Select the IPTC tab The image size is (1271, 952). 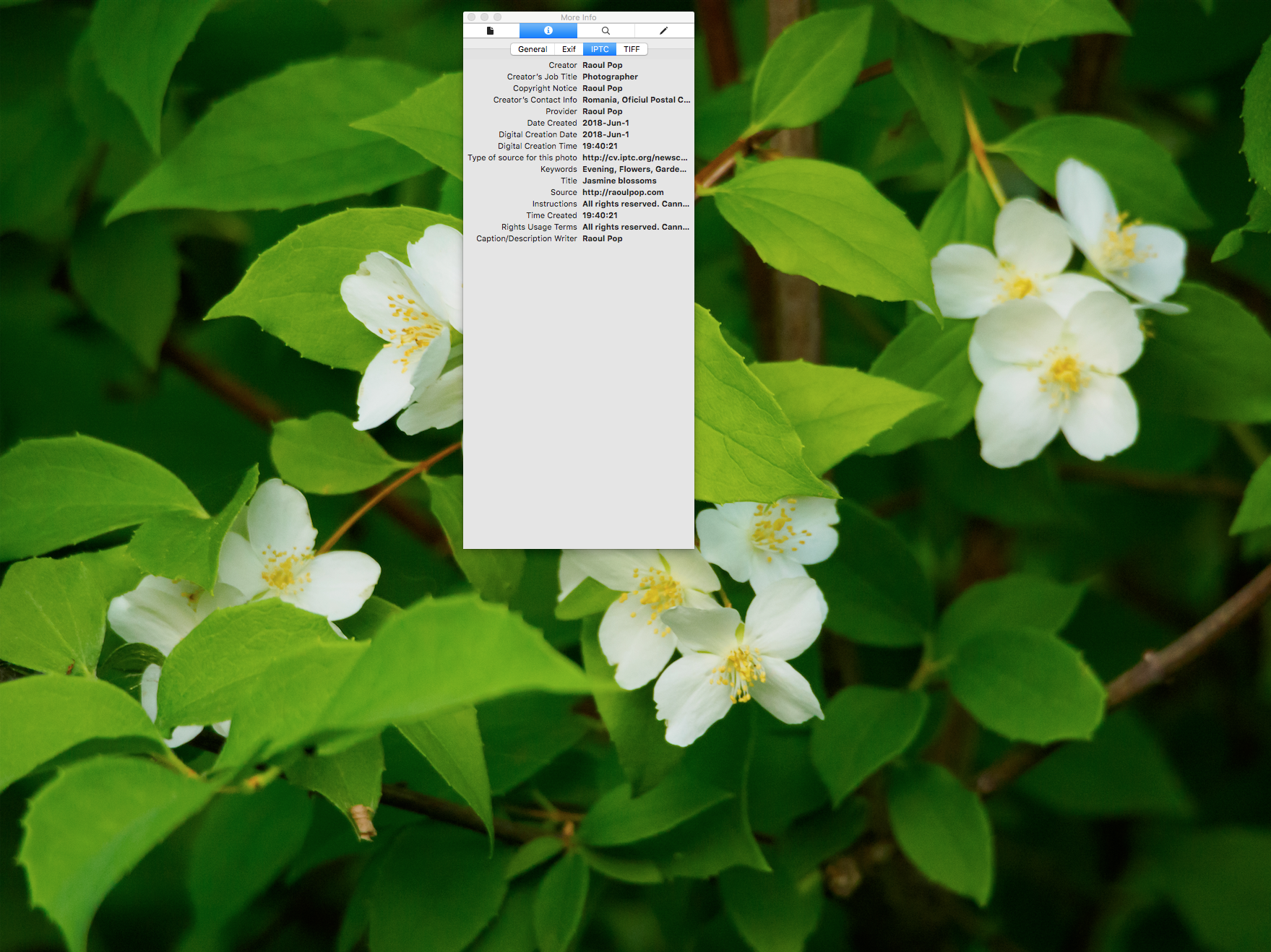pos(600,49)
